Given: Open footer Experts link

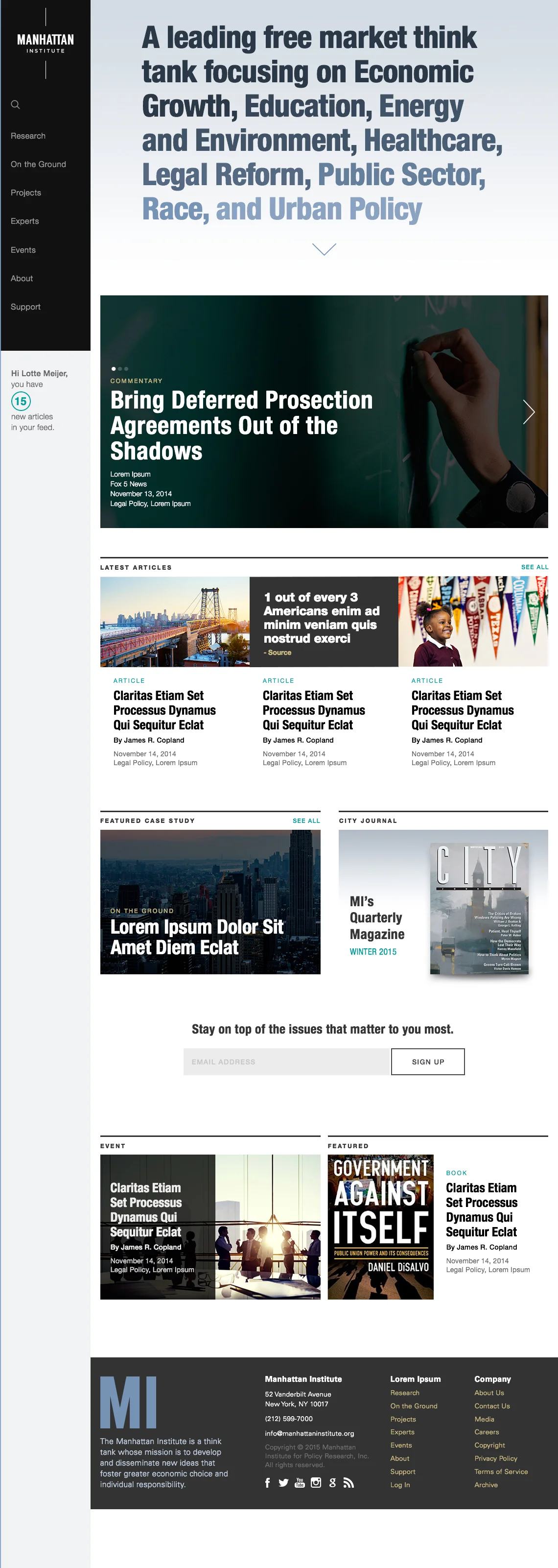Looking at the screenshot, I should pos(402,1432).
